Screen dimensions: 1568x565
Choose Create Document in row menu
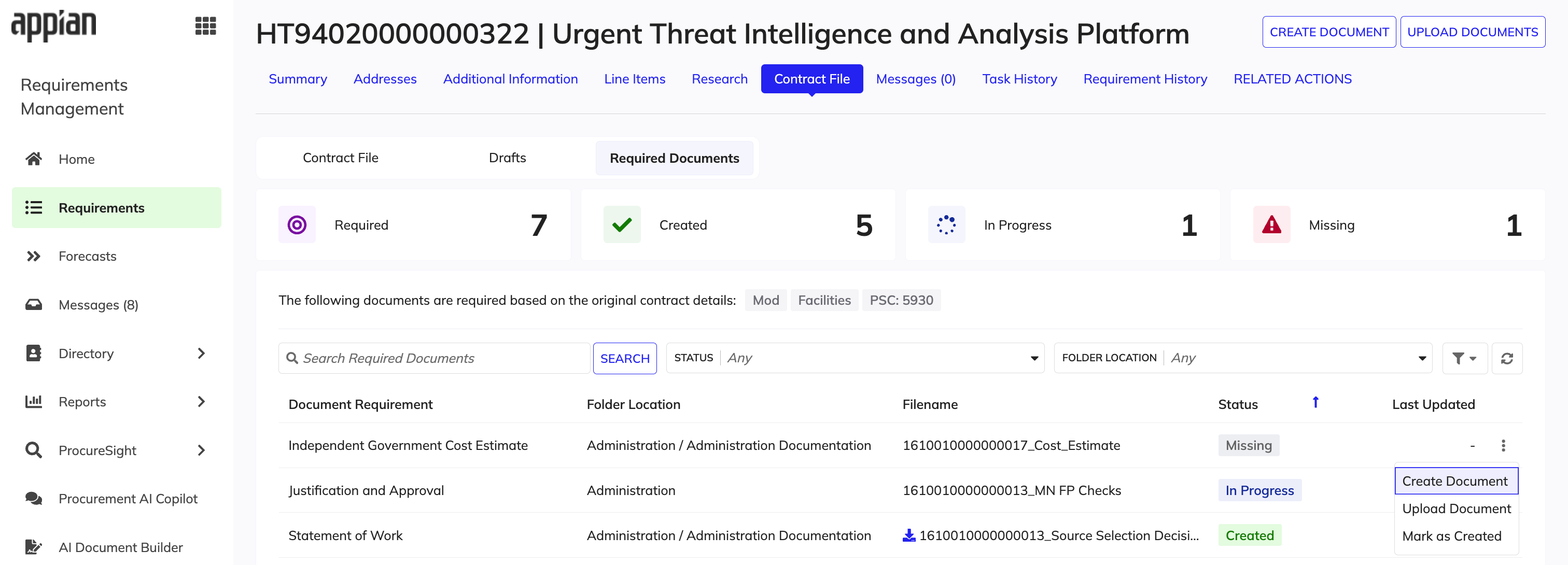tap(1456, 481)
